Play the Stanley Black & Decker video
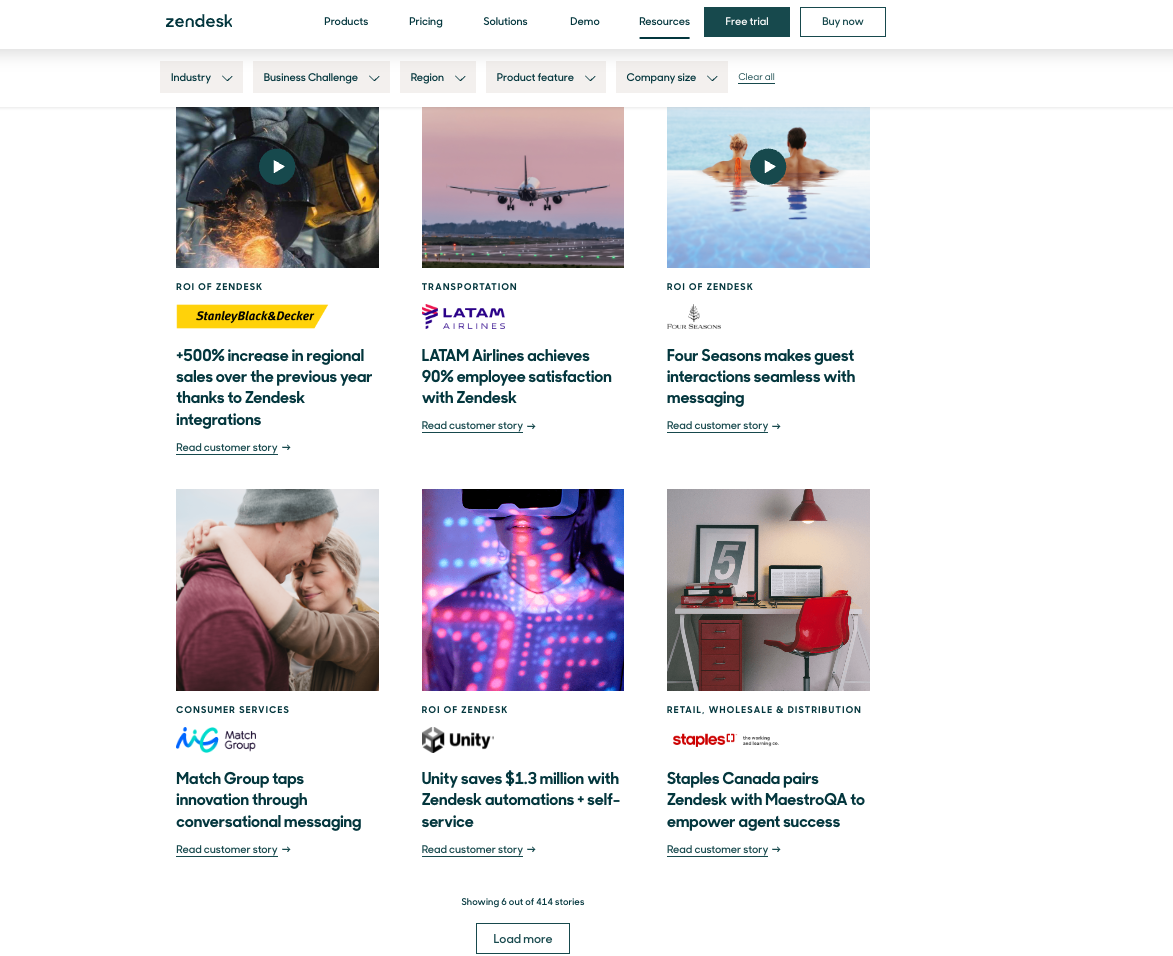Image resolution: width=1173 pixels, height=956 pixels. pyautogui.click(x=277, y=167)
